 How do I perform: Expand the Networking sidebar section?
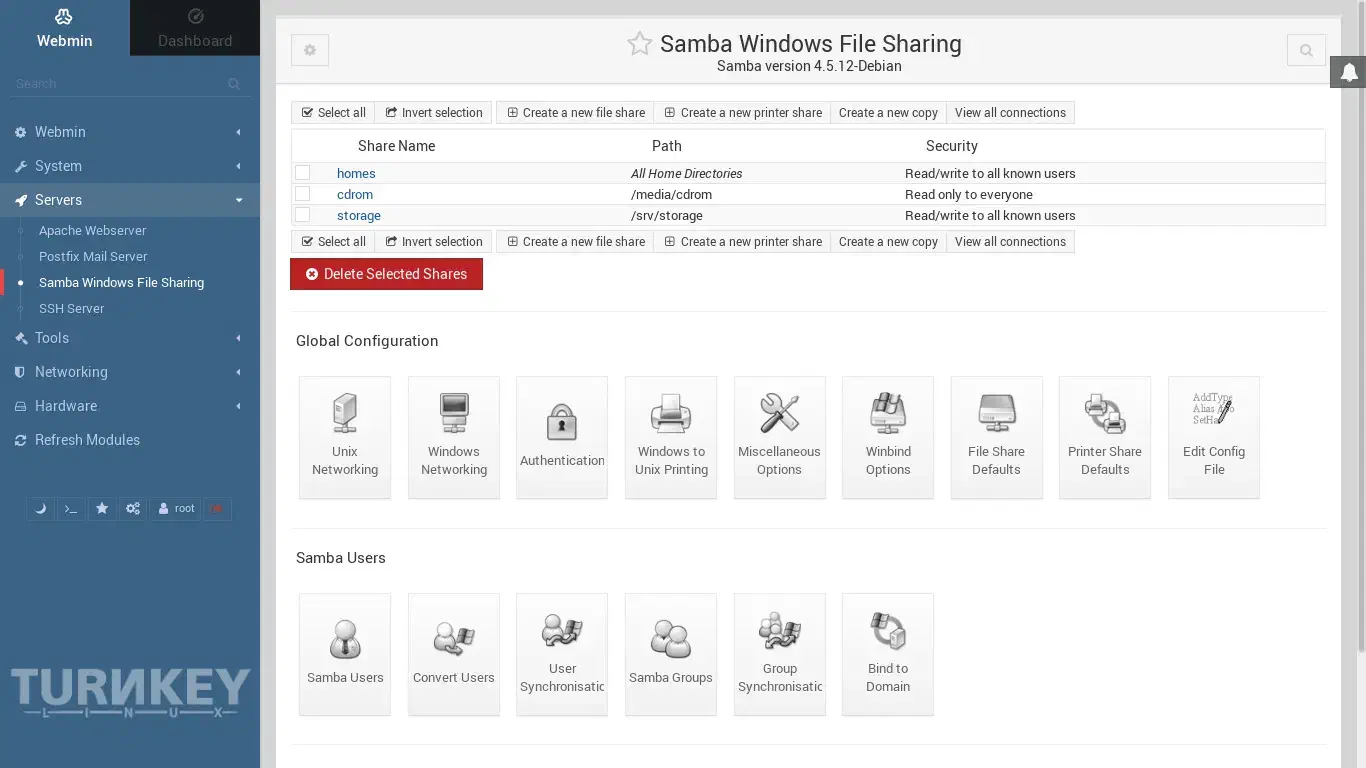pyautogui.click(x=130, y=372)
